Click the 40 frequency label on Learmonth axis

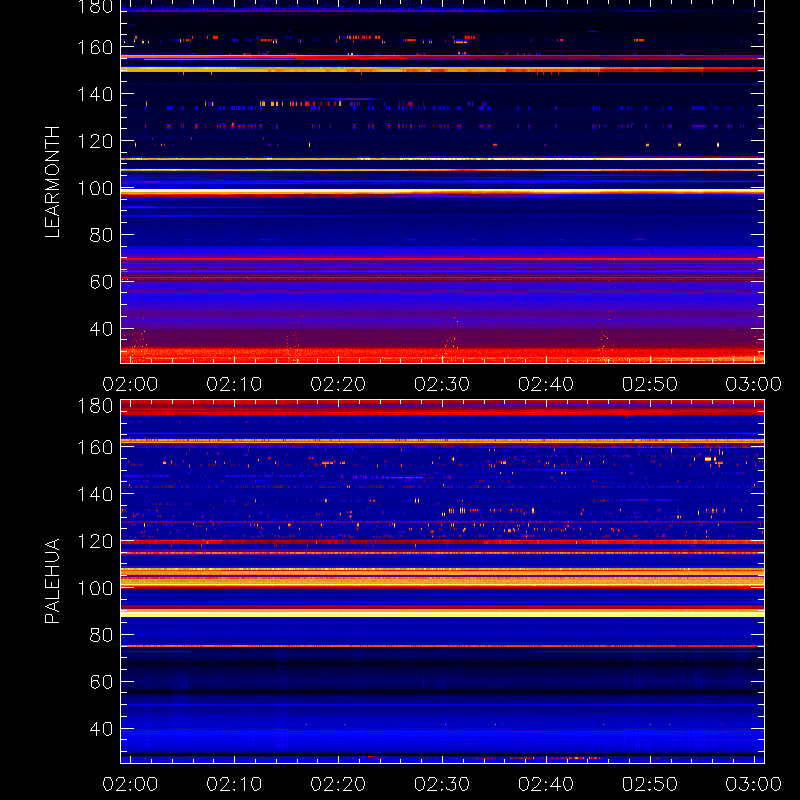101,329
